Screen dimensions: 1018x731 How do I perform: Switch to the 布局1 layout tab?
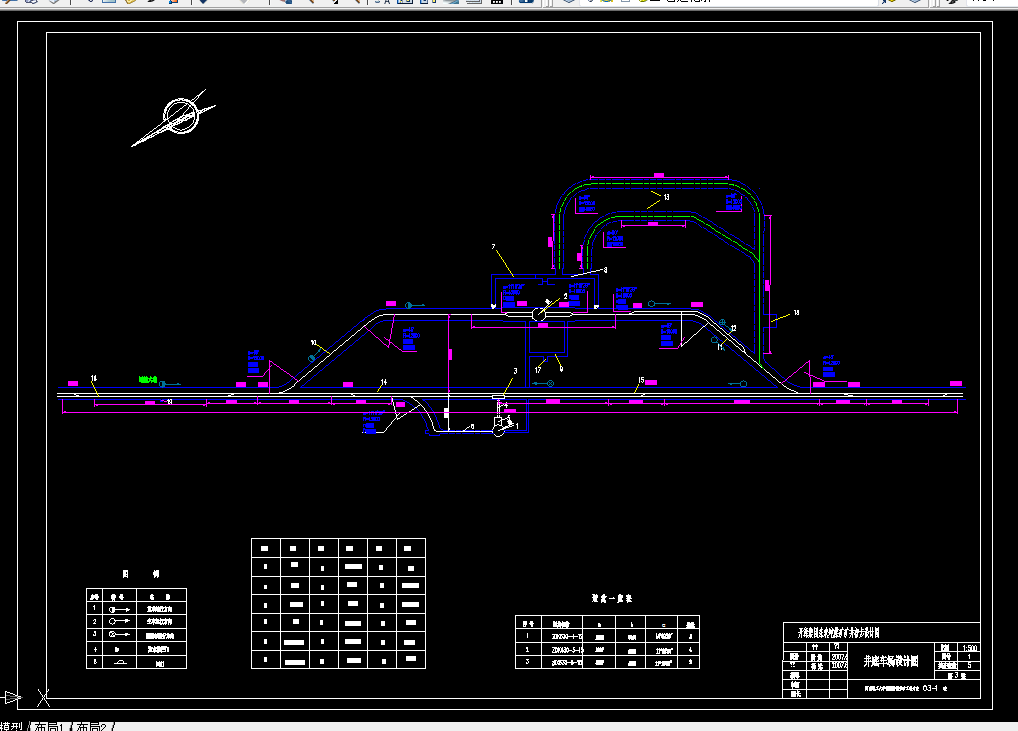tap(49, 726)
